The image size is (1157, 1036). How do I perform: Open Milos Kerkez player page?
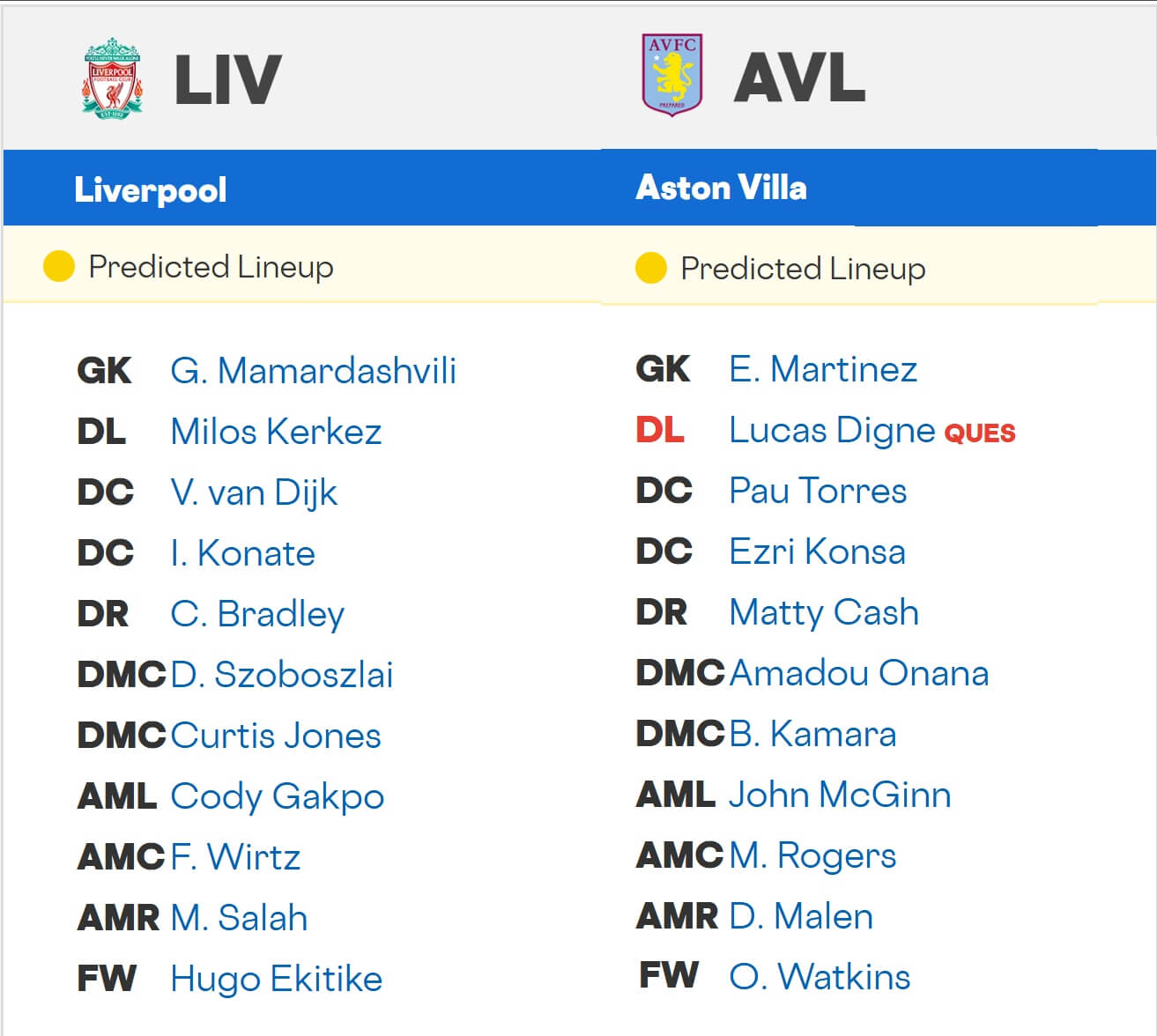276,432
